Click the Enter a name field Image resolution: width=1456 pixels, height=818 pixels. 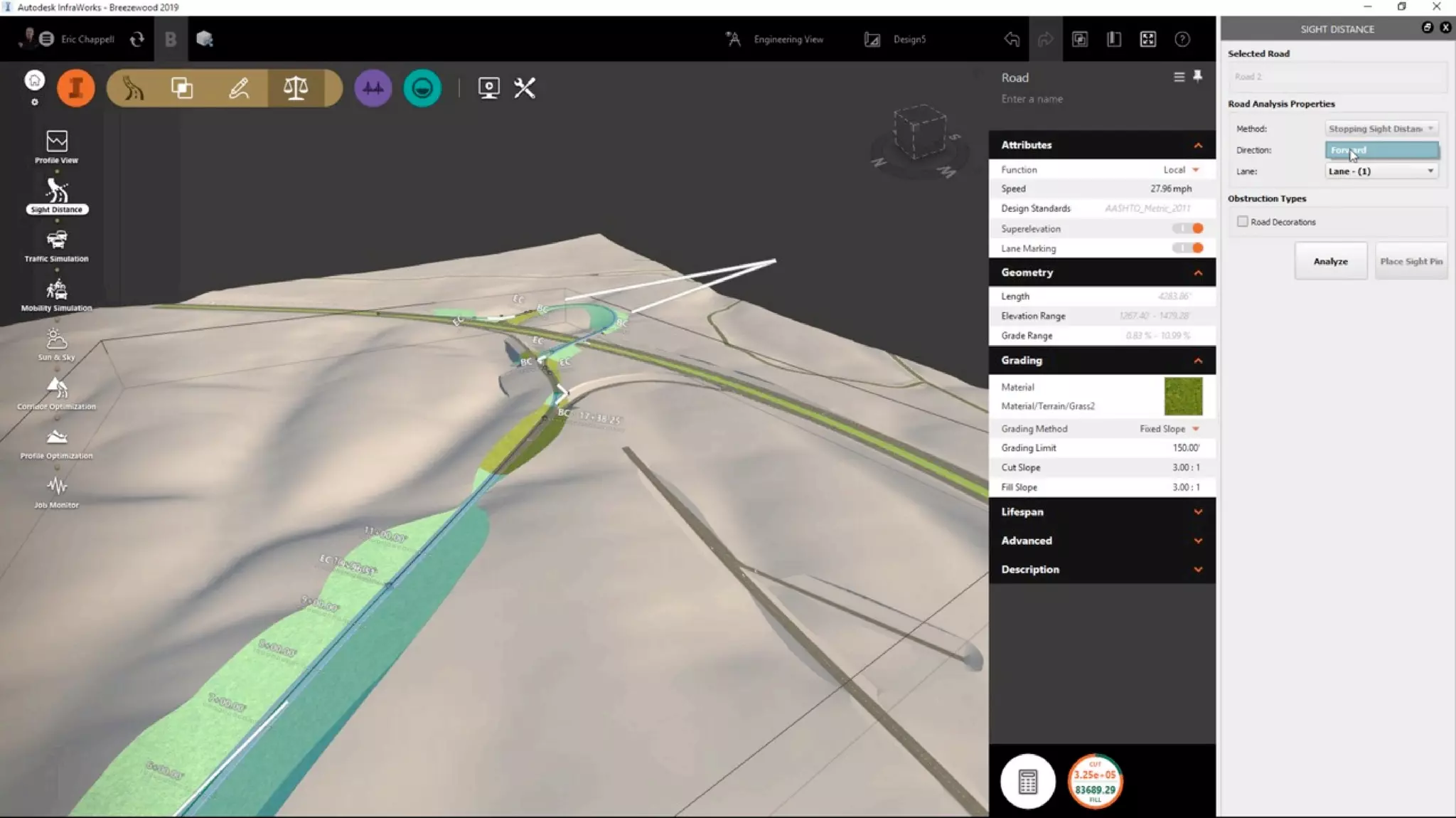(1032, 99)
